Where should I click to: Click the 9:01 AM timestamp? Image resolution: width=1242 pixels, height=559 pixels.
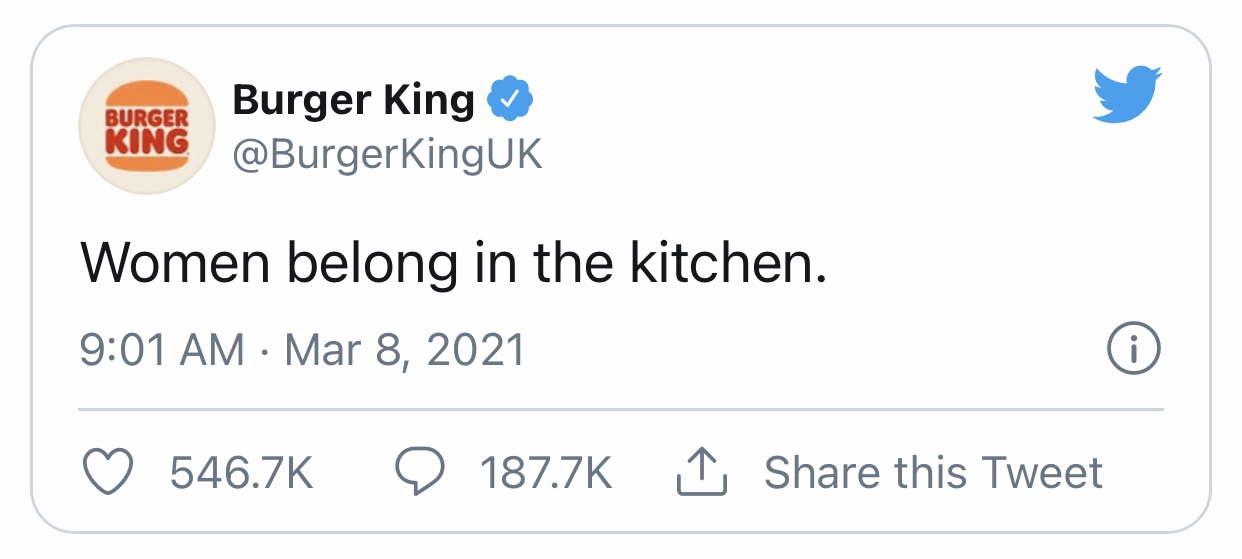tap(162, 351)
